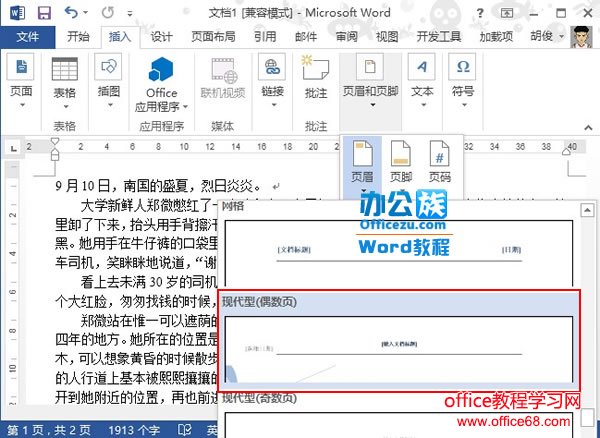Viewport: 600px width, 438px height.
Task: Click the tab stop selector on ruler
Action: tap(13, 148)
